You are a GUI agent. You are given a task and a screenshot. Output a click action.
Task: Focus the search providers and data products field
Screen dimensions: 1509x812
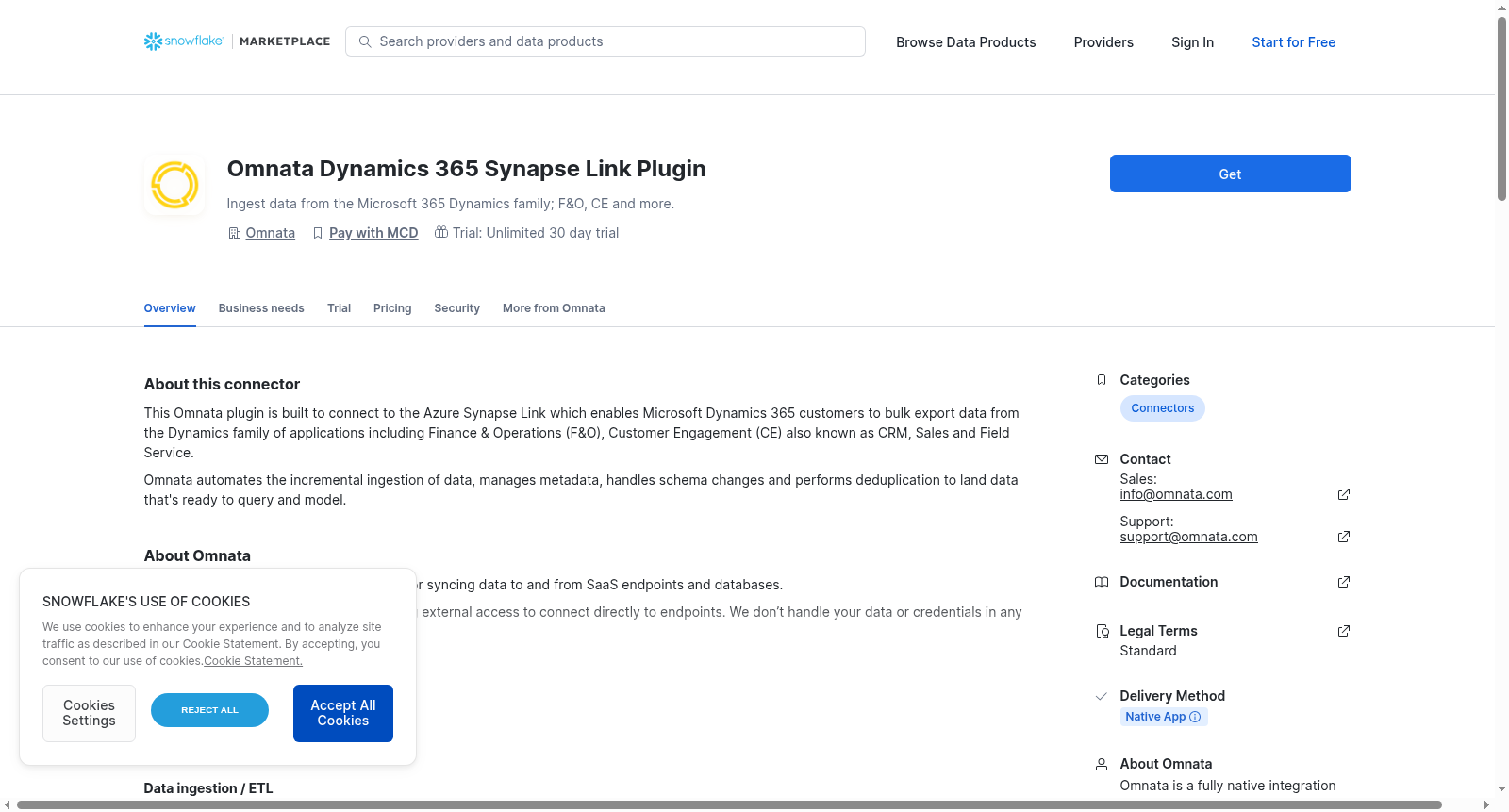[x=605, y=41]
